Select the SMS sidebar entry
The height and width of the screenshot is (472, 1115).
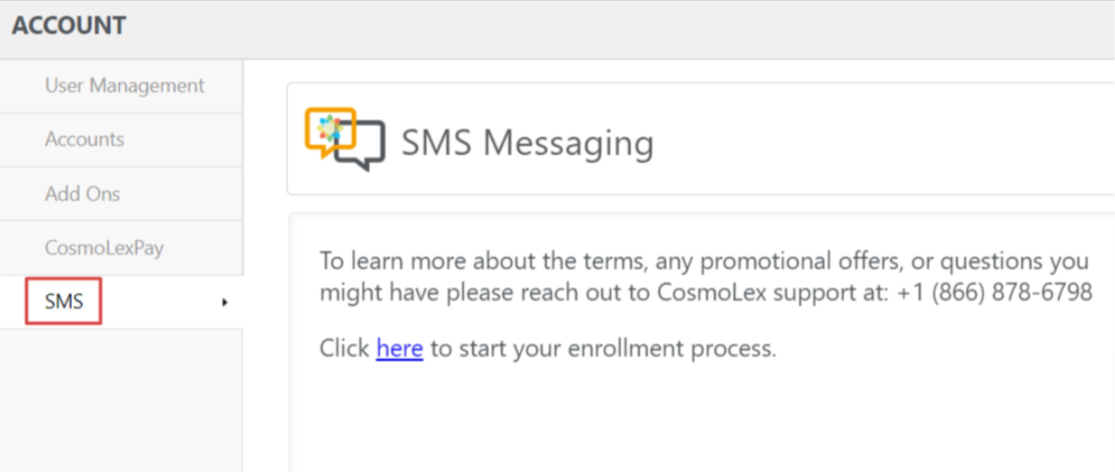64,301
